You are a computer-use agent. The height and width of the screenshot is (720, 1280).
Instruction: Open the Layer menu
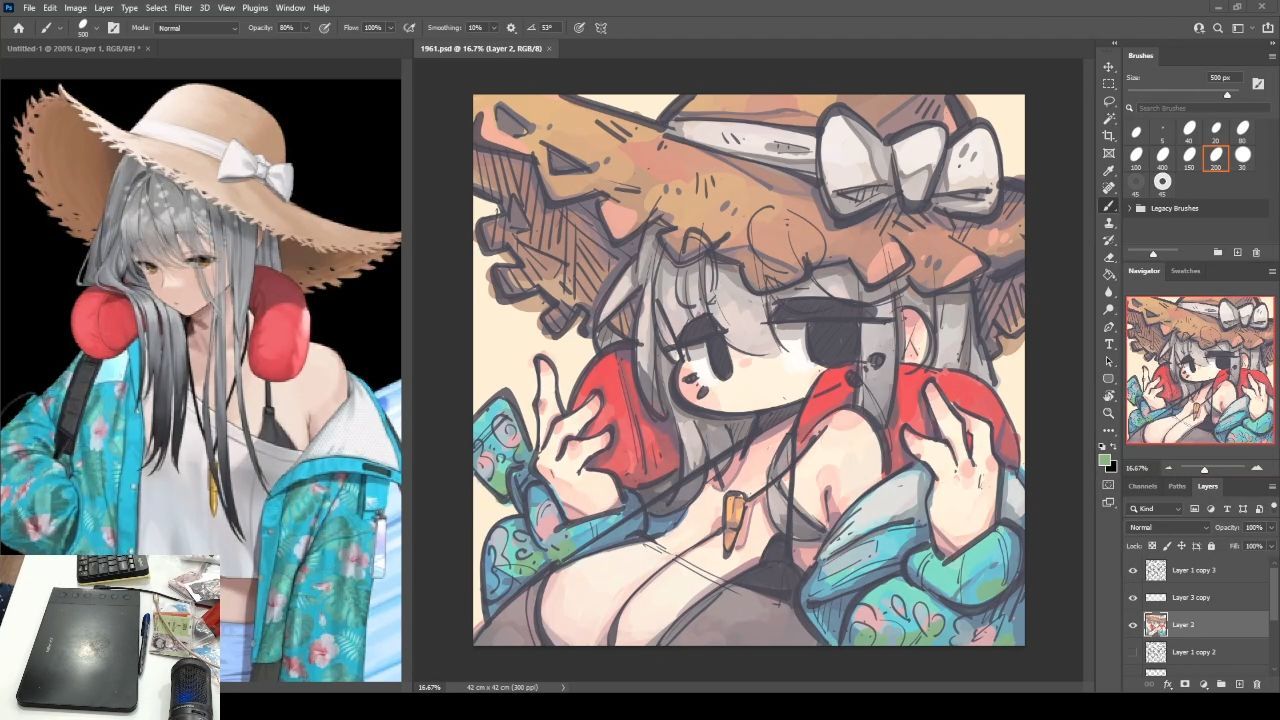click(x=103, y=8)
